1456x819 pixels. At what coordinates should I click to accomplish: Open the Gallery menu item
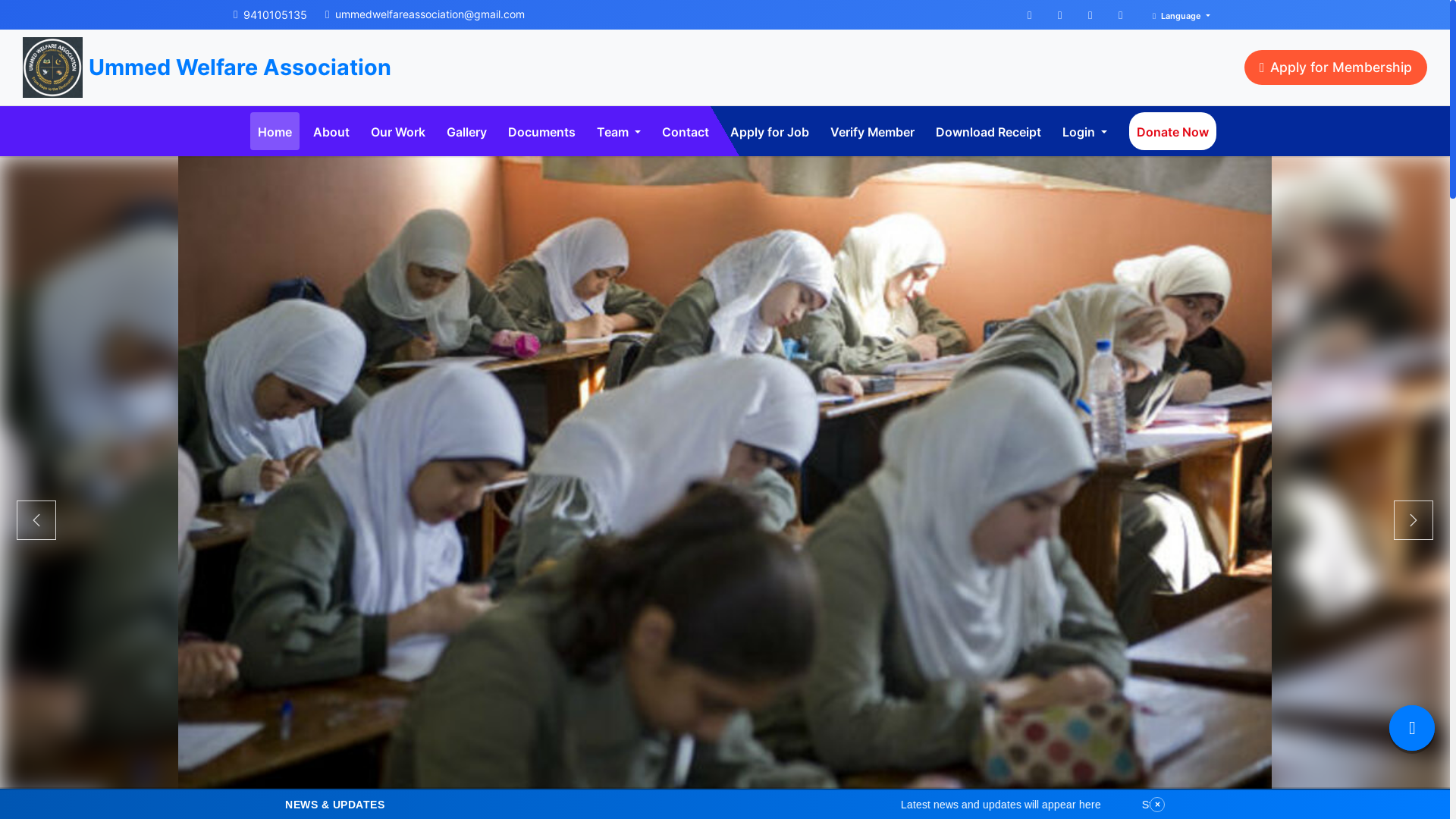pyautogui.click(x=466, y=132)
